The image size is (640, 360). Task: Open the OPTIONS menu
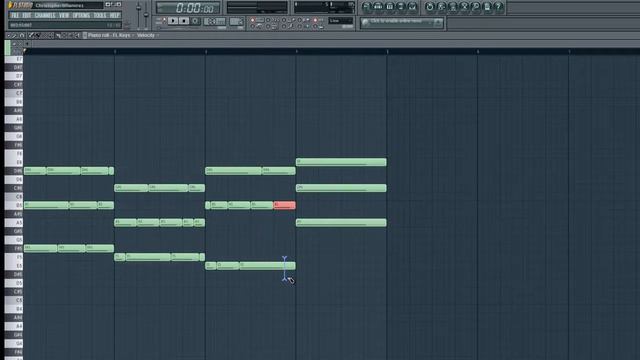pyautogui.click(x=81, y=16)
